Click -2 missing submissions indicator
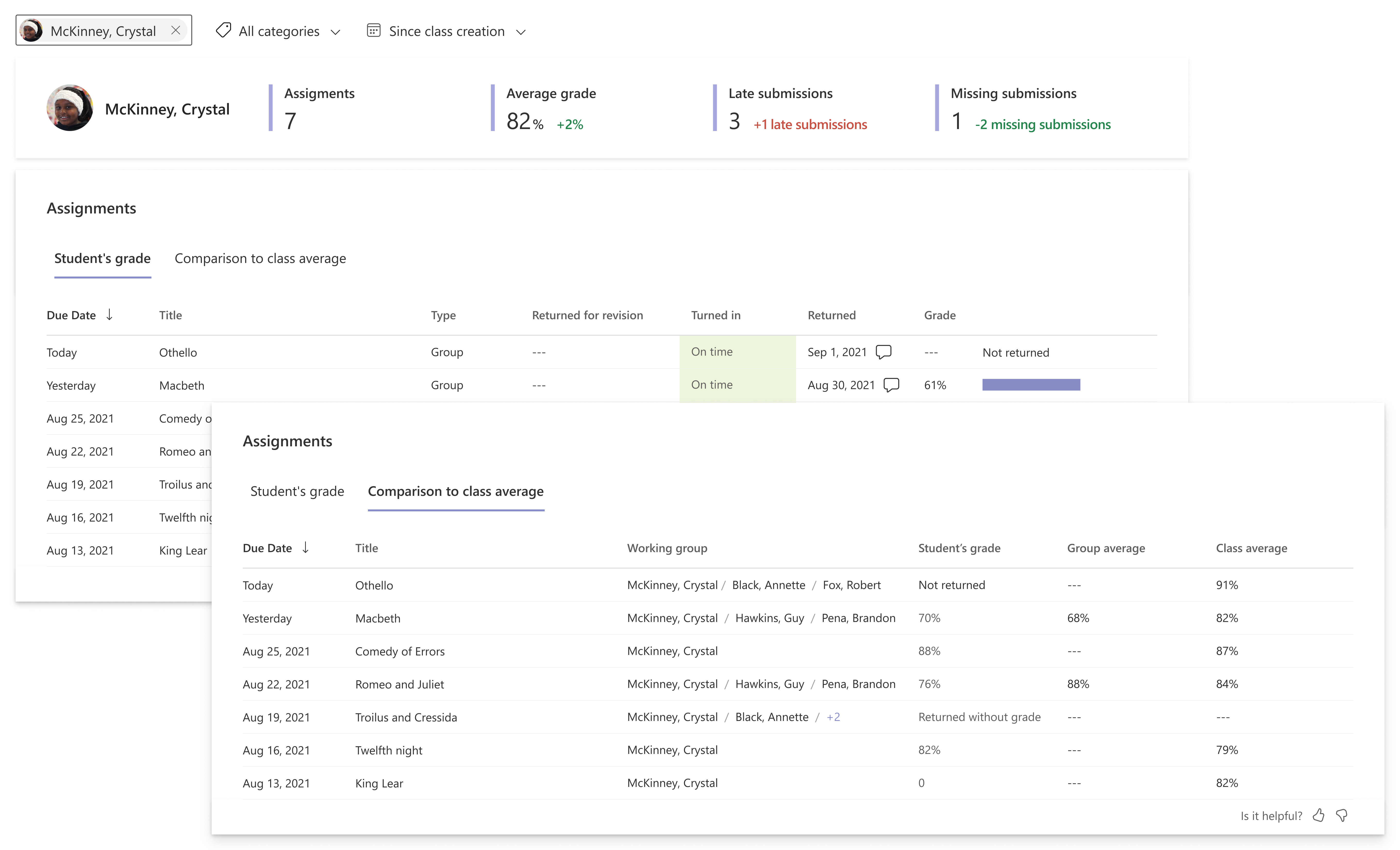Viewport: 1400px width, 850px height. click(x=1043, y=124)
